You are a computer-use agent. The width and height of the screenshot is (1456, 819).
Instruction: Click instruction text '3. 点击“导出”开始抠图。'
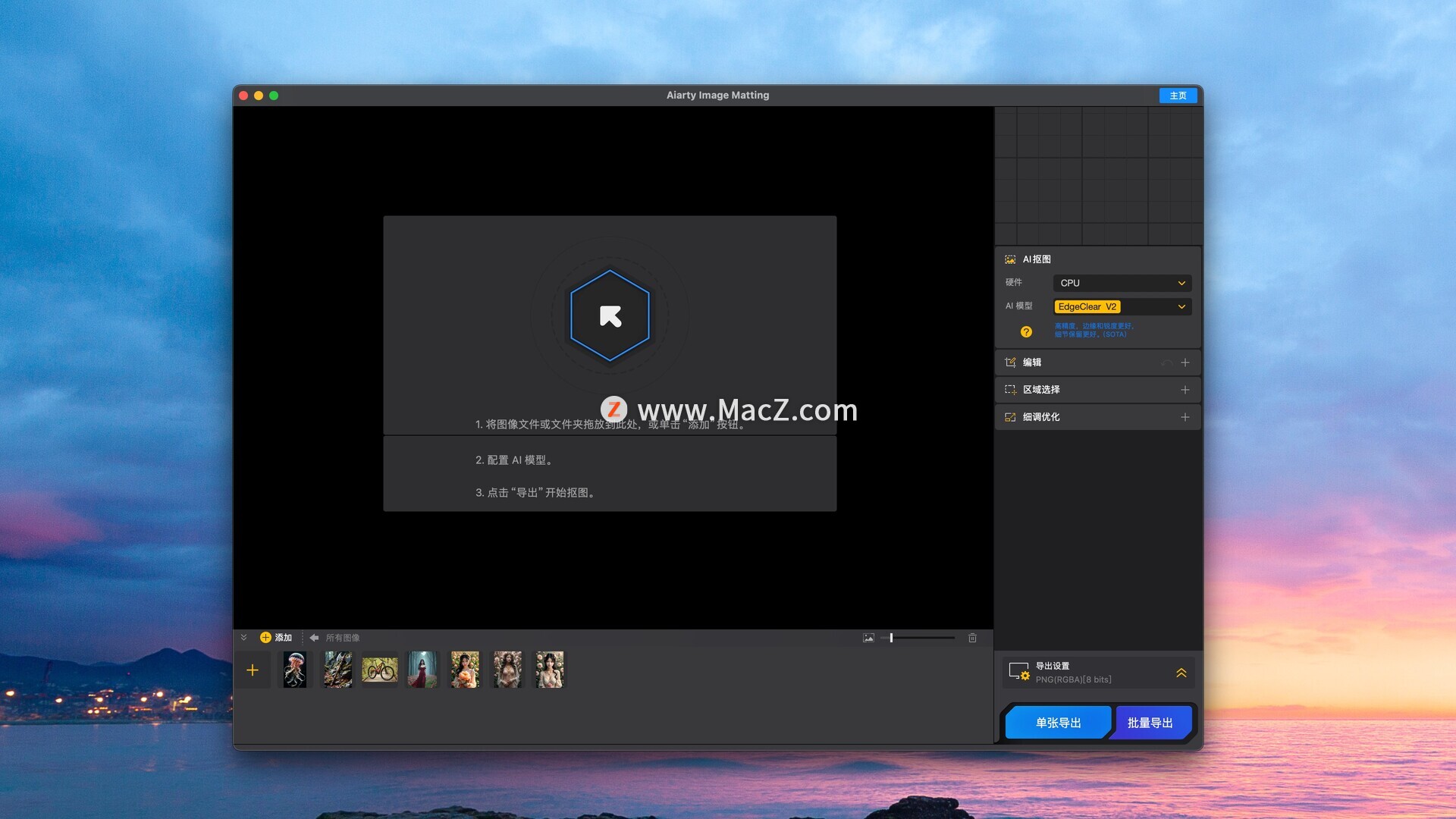(537, 493)
